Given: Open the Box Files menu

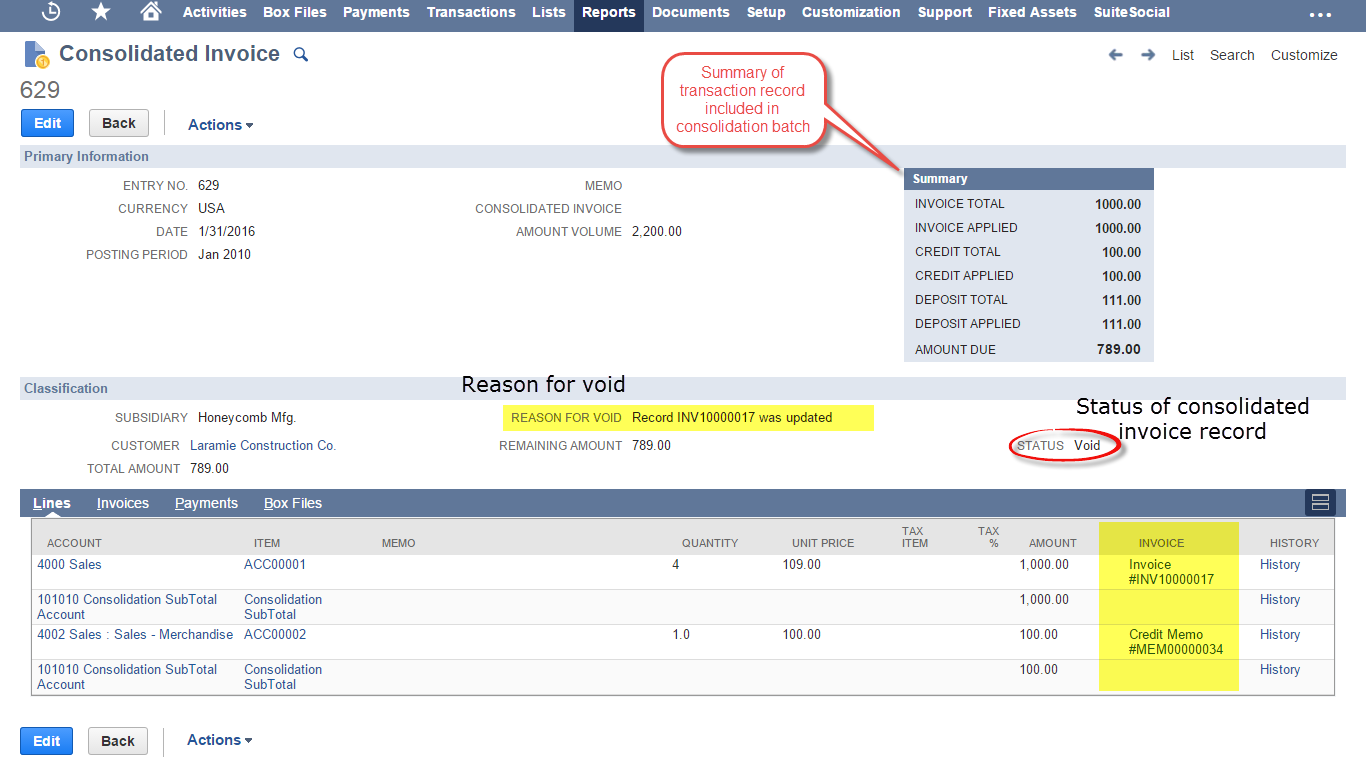Looking at the screenshot, I should click(295, 12).
